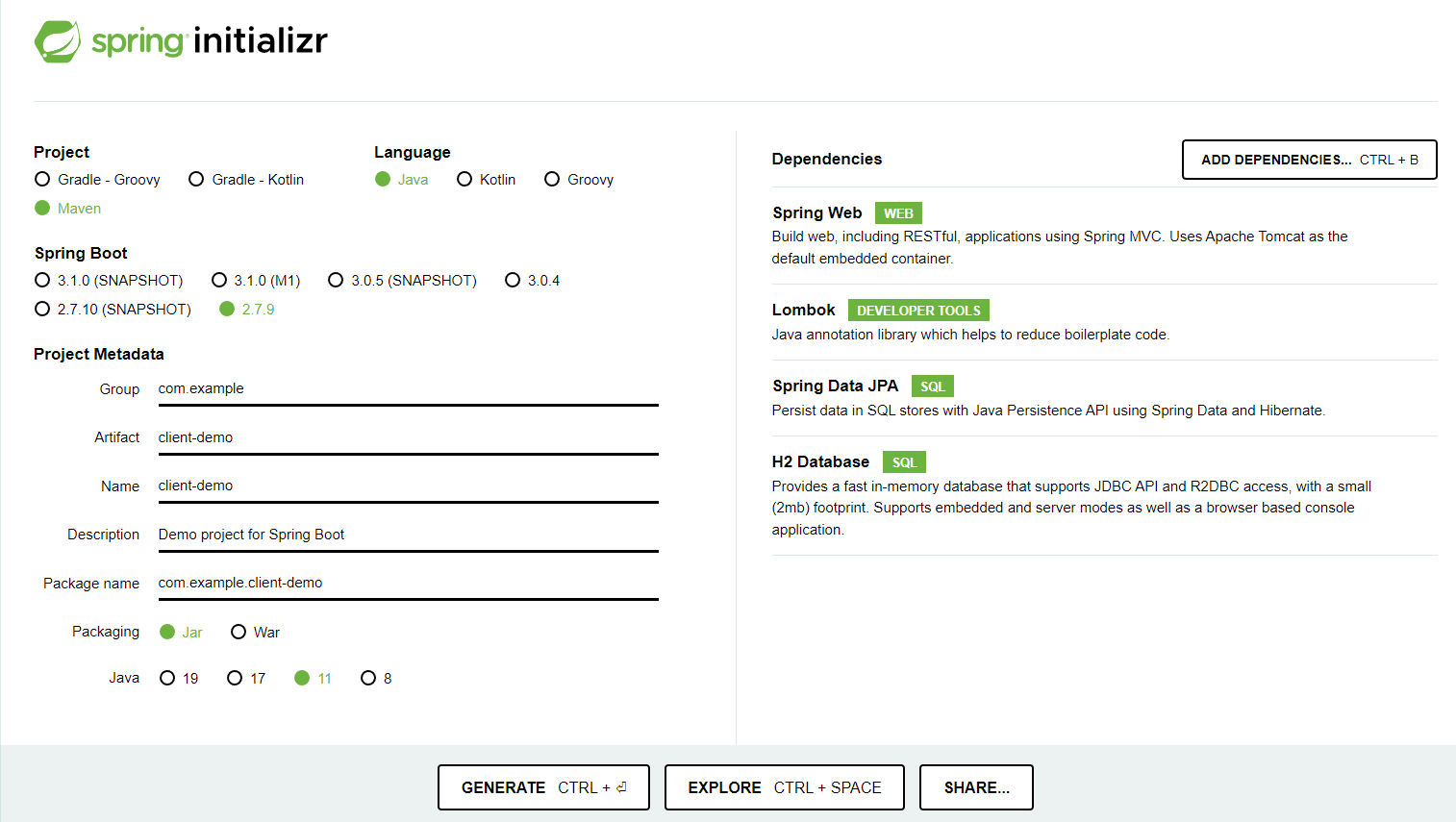1456x822 pixels.
Task: Click the SQL badge beside H2 Database
Action: coord(904,462)
